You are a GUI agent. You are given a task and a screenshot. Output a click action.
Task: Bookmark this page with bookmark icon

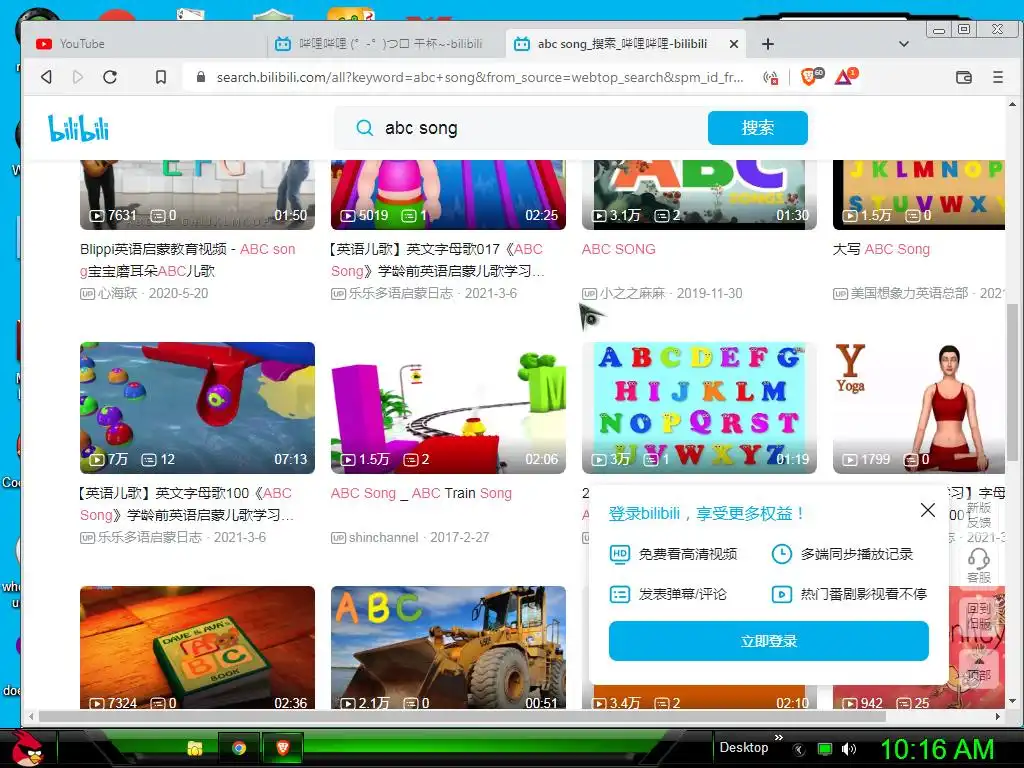(x=161, y=77)
